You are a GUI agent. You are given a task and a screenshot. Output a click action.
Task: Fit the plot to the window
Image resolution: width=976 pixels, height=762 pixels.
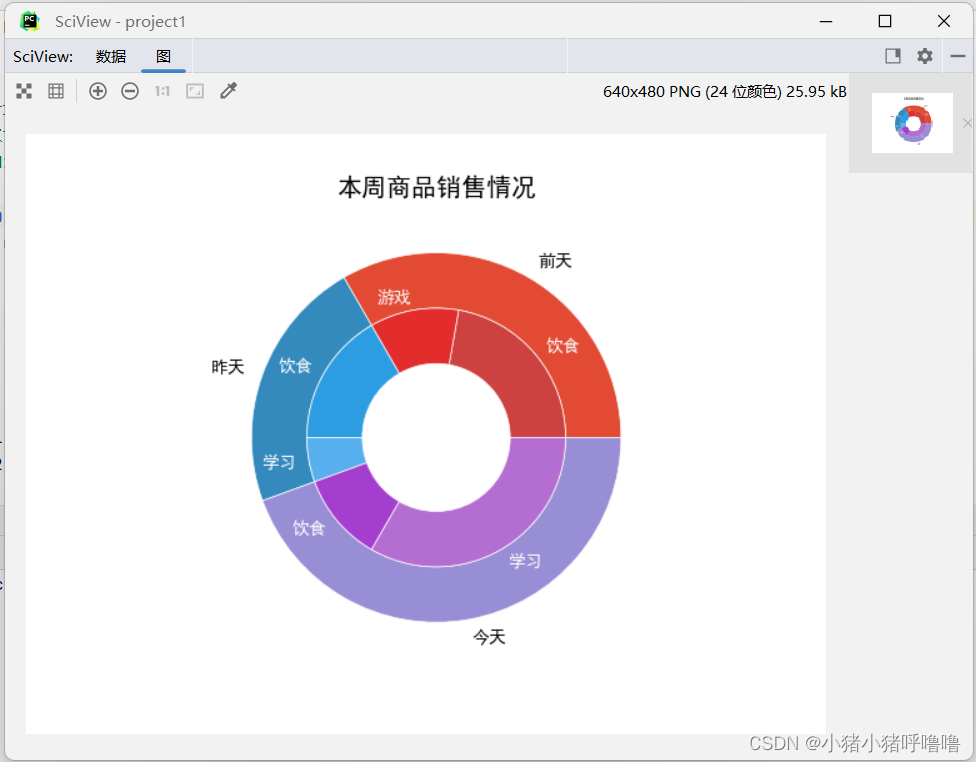(x=24, y=91)
